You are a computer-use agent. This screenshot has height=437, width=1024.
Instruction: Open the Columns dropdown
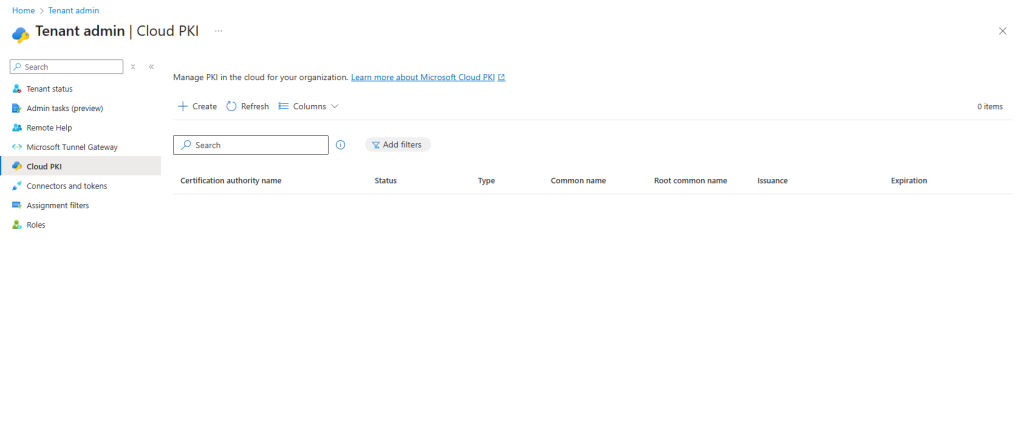pos(308,106)
